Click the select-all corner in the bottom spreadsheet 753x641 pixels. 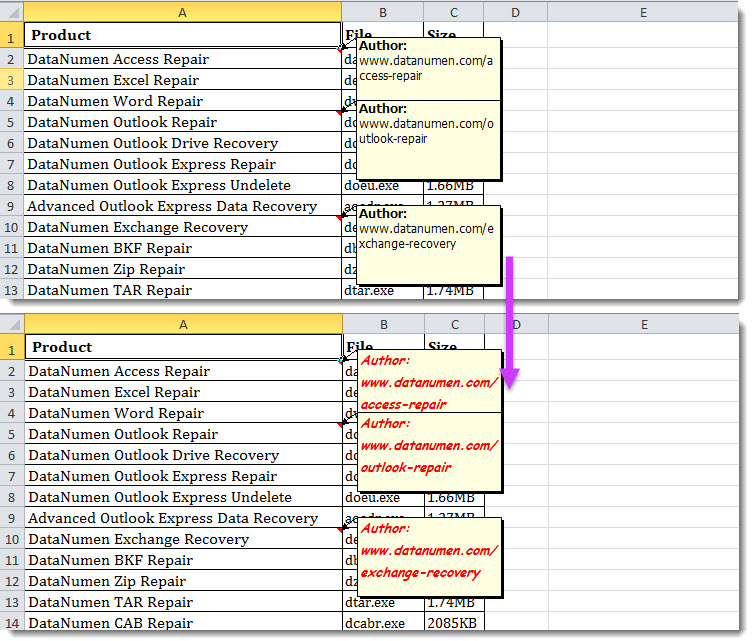tap(12, 324)
